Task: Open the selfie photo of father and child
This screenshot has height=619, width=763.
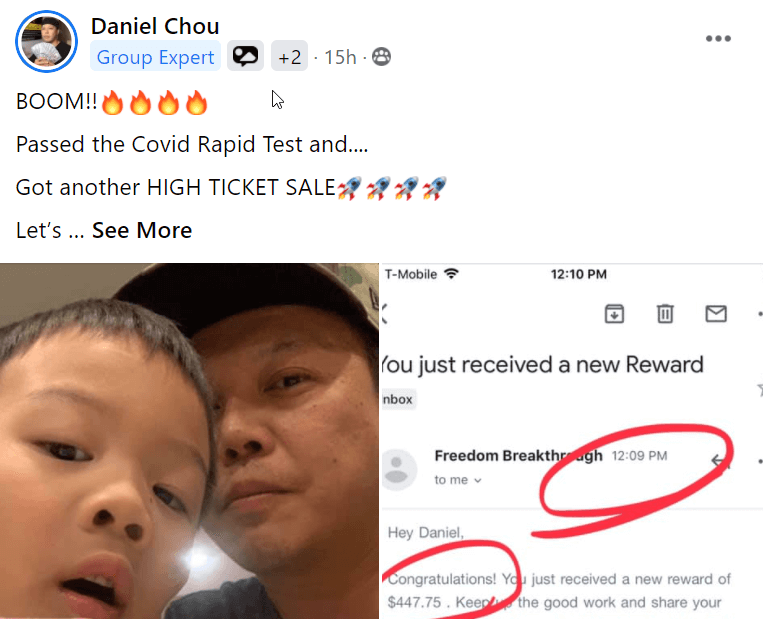Action: pos(189,441)
